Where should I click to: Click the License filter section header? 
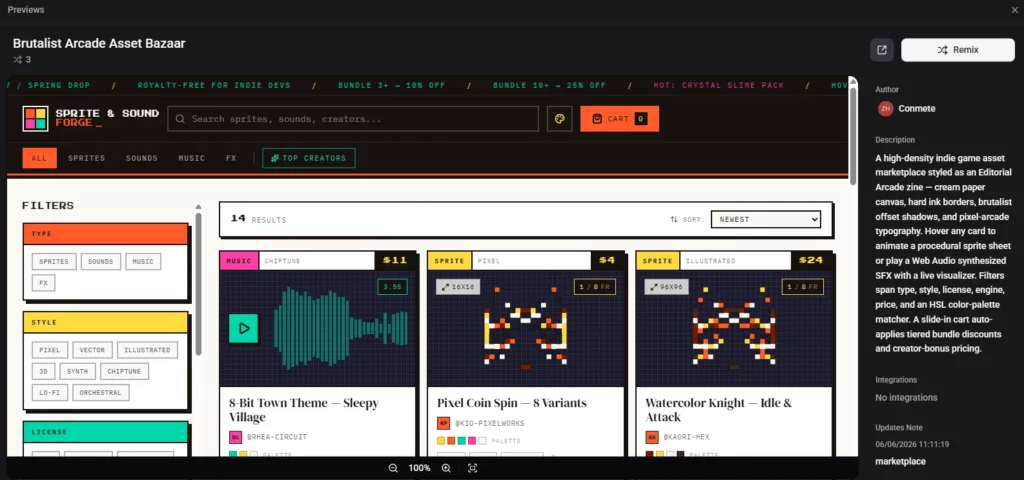105,432
